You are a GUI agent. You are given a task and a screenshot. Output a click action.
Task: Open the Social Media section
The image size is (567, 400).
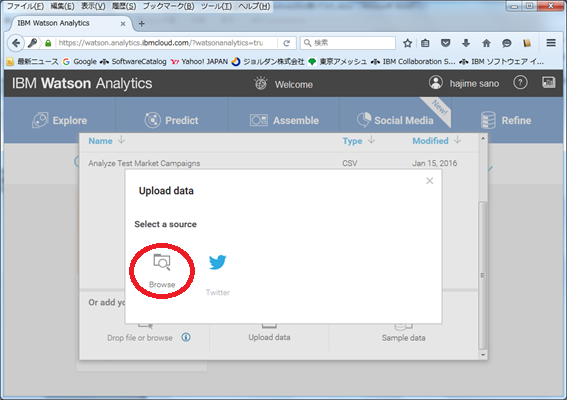(x=395, y=120)
